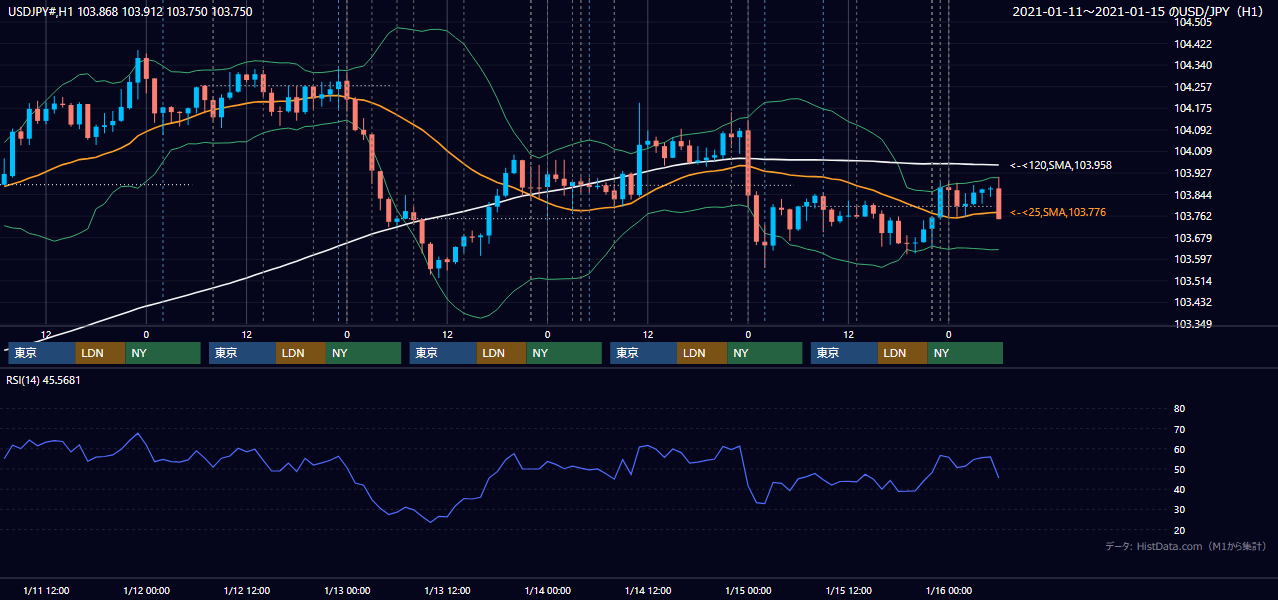Click price axis value 104.422
The image size is (1278, 600).
pyautogui.click(x=1193, y=44)
